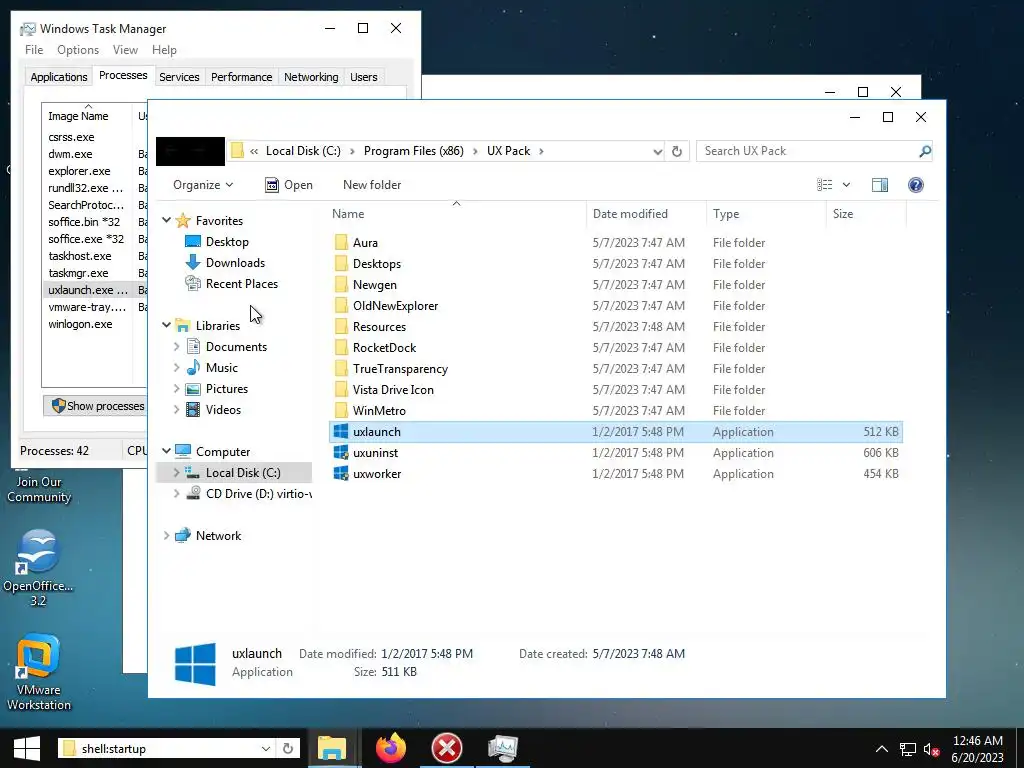Expand the Documents library node
This screenshot has width=1024, height=768.
pyautogui.click(x=176, y=347)
